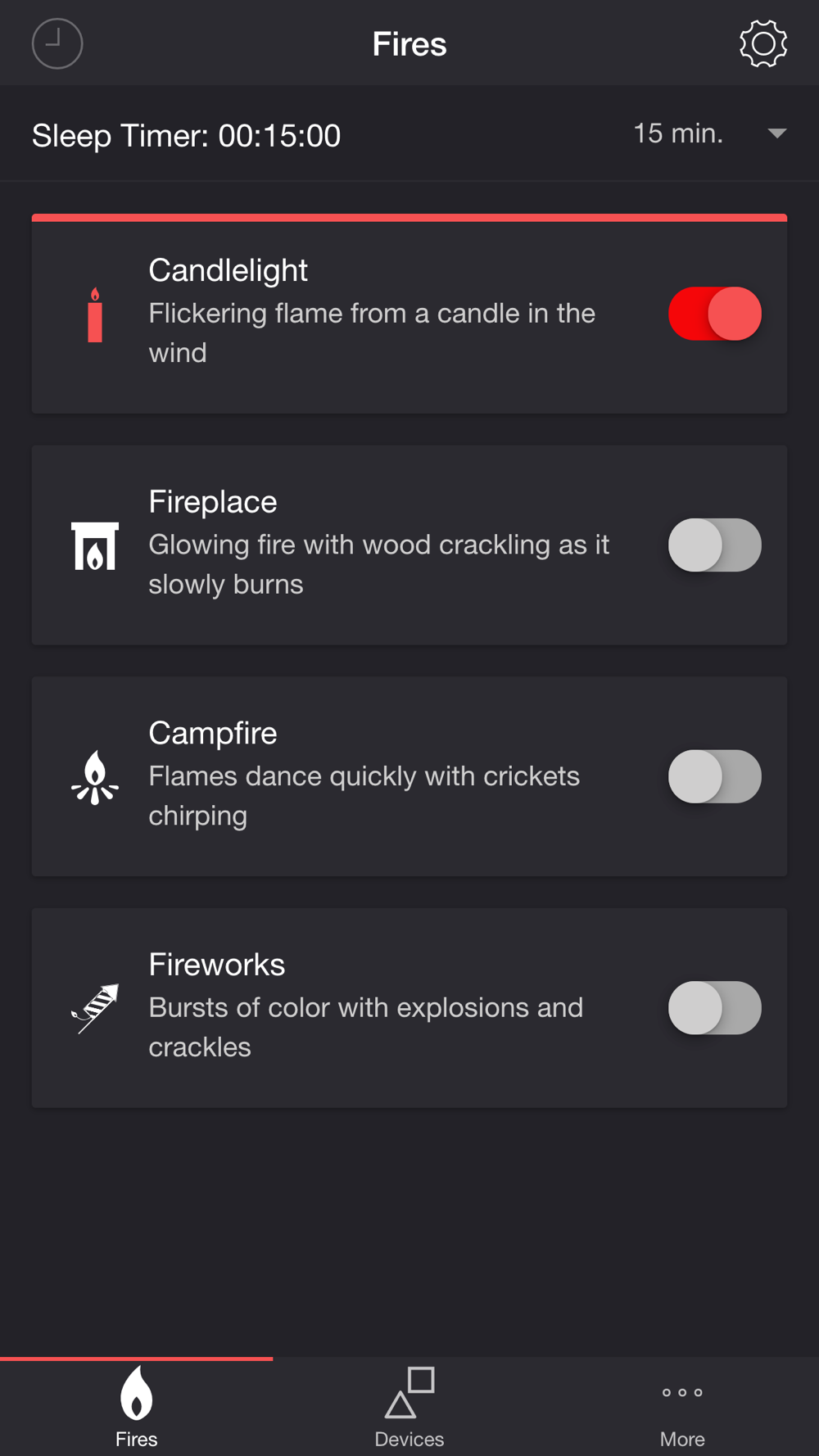Select the Fireworks title text

click(217, 965)
